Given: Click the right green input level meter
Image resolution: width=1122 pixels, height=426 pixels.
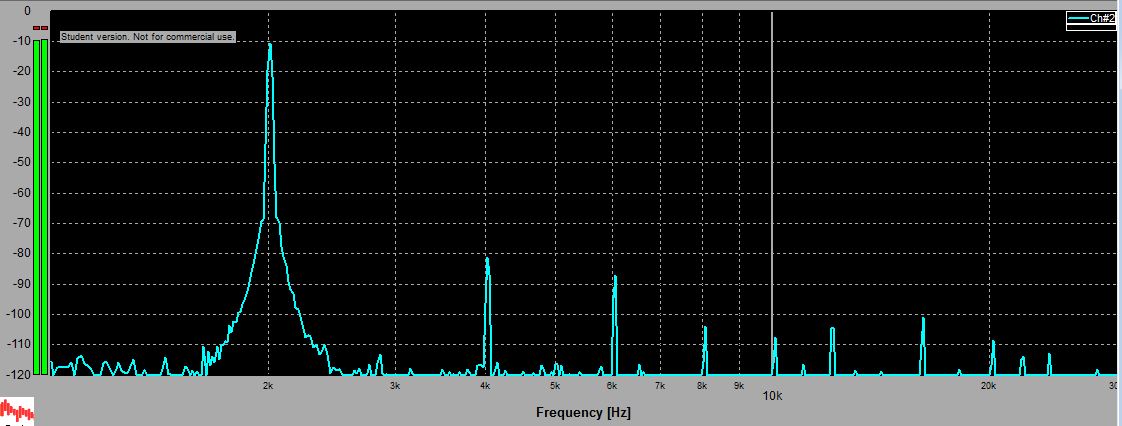Looking at the screenshot, I should coord(44,207).
